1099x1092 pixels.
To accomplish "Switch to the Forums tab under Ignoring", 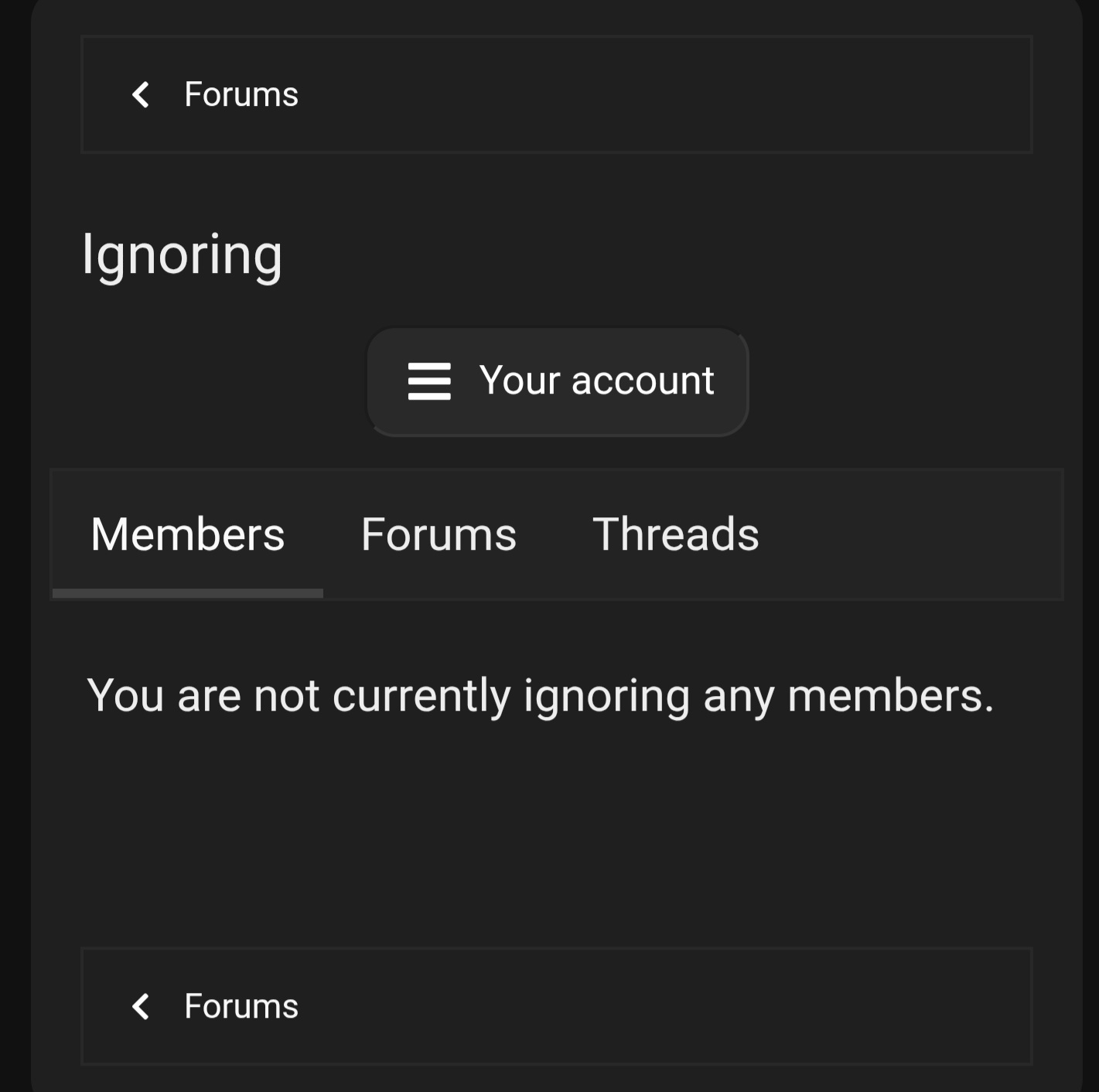I will coord(439,534).
